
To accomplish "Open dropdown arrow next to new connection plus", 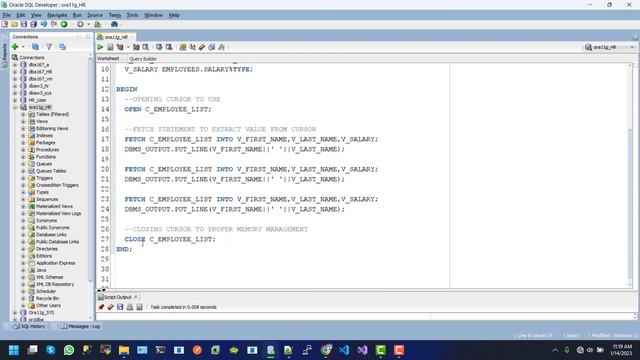I will coord(23,47).
